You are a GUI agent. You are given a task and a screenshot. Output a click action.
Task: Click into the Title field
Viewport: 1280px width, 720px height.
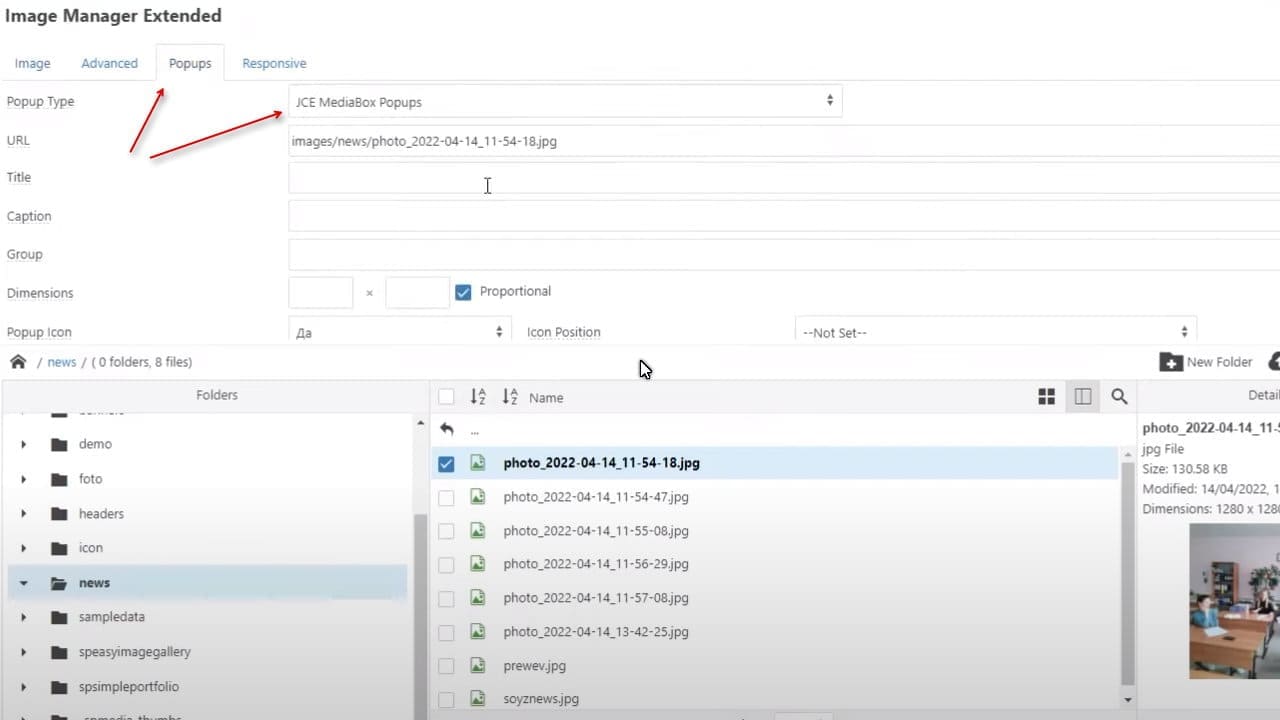point(784,178)
